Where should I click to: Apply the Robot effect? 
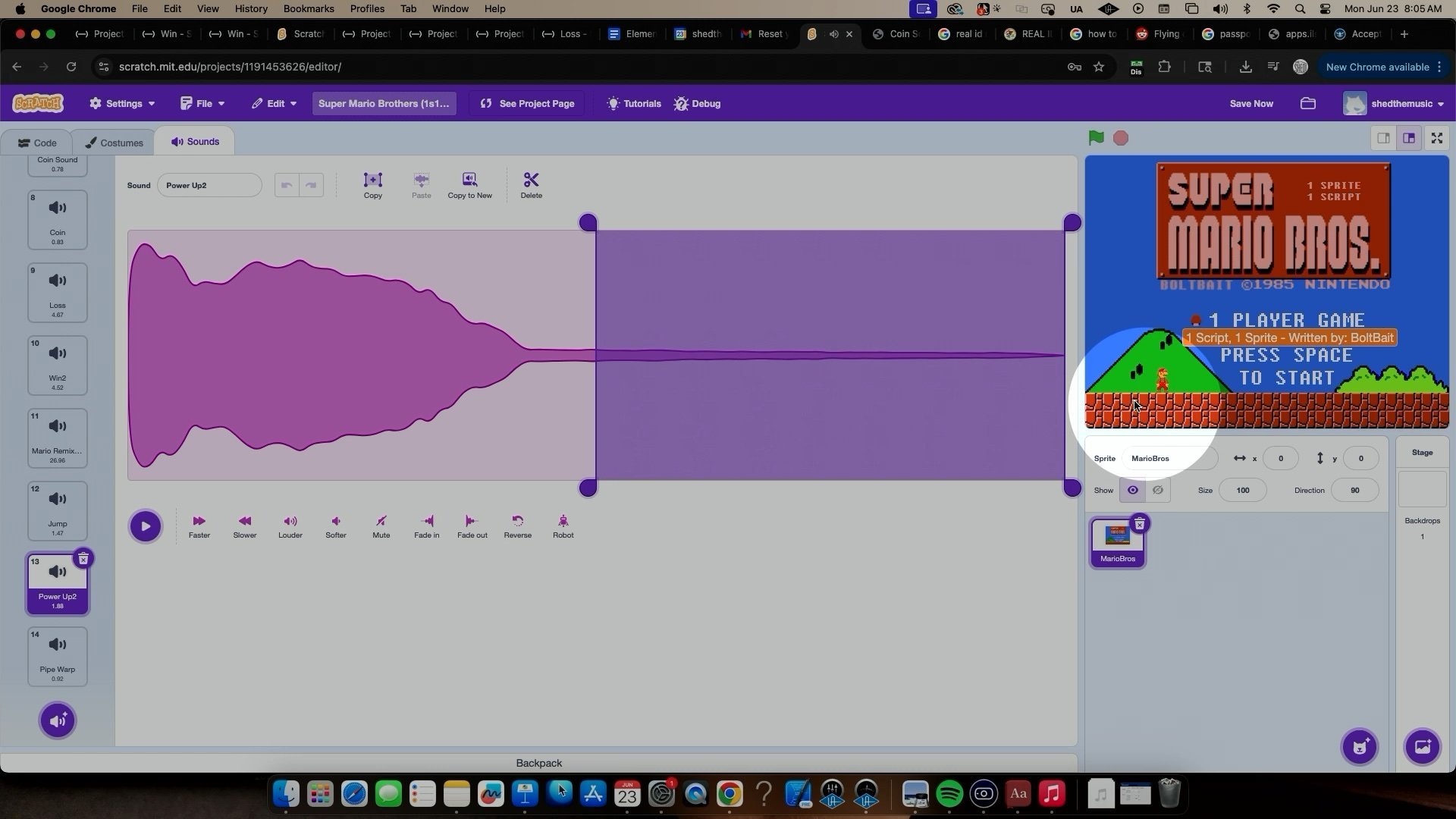[563, 526]
